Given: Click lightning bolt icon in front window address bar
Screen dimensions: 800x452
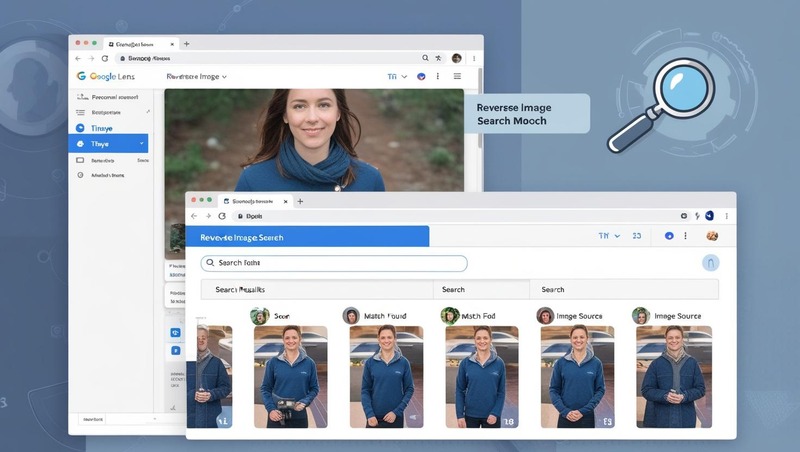Looking at the screenshot, I should pos(697,216).
